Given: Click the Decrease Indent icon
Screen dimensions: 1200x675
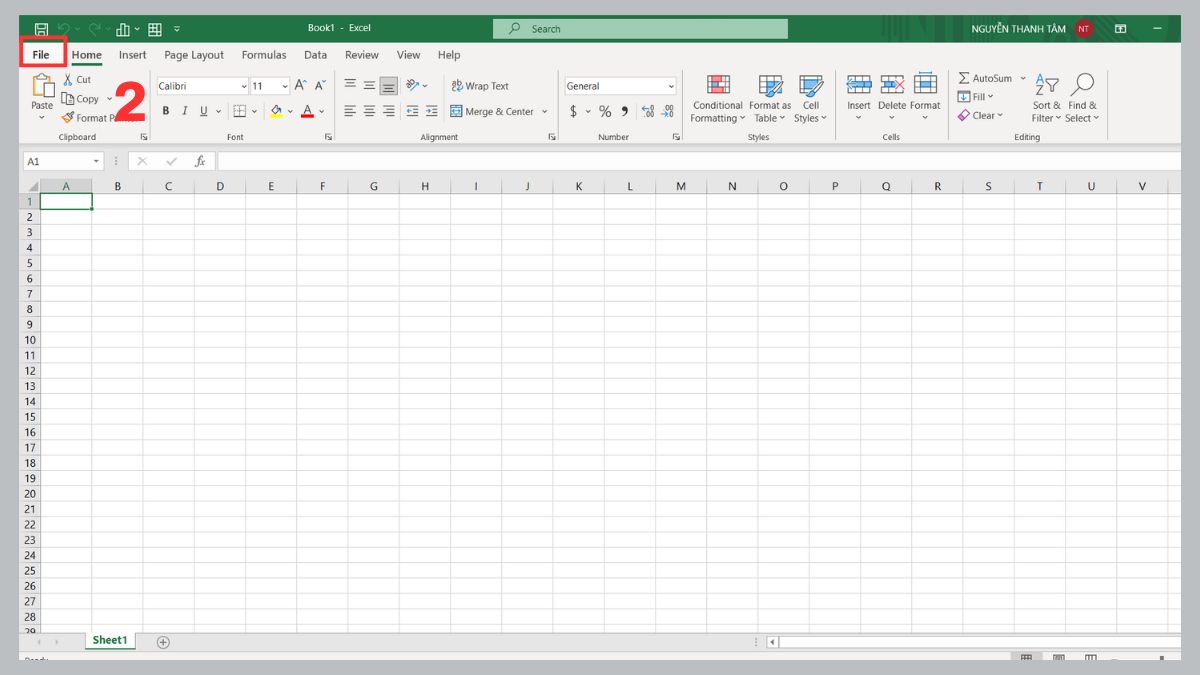Looking at the screenshot, I should coord(412,111).
